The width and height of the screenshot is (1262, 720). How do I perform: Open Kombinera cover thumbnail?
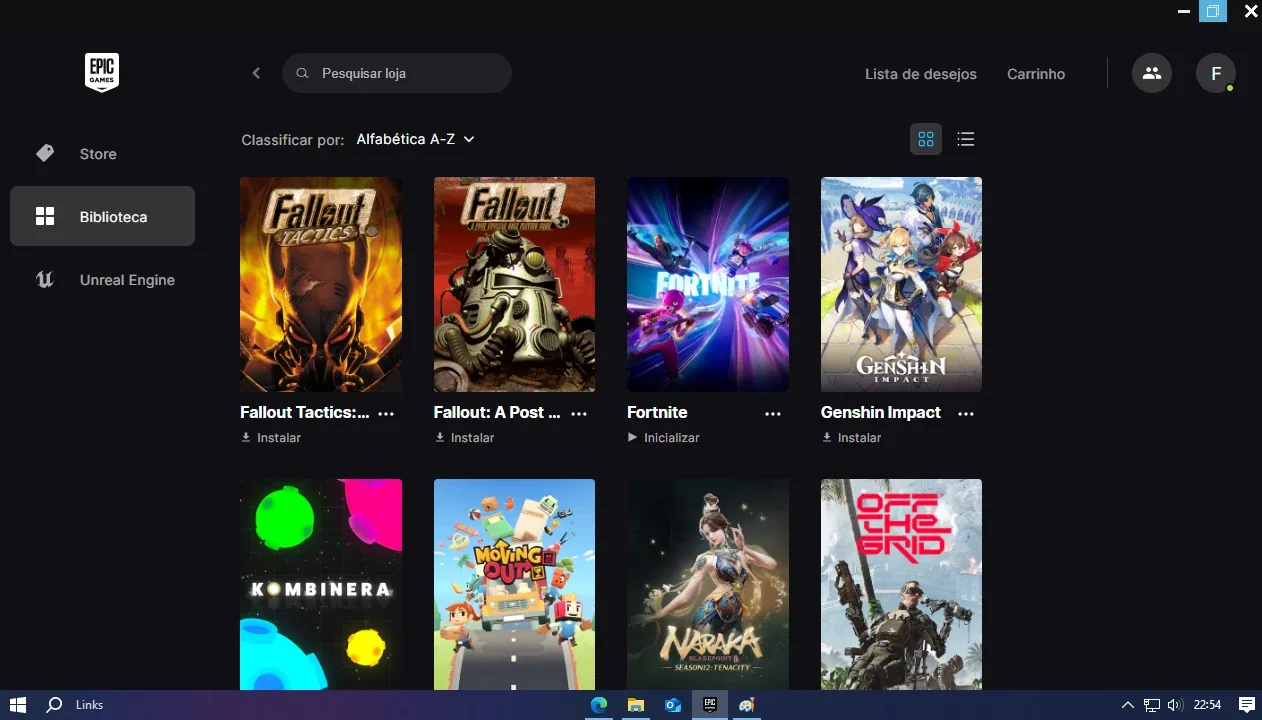click(x=321, y=584)
